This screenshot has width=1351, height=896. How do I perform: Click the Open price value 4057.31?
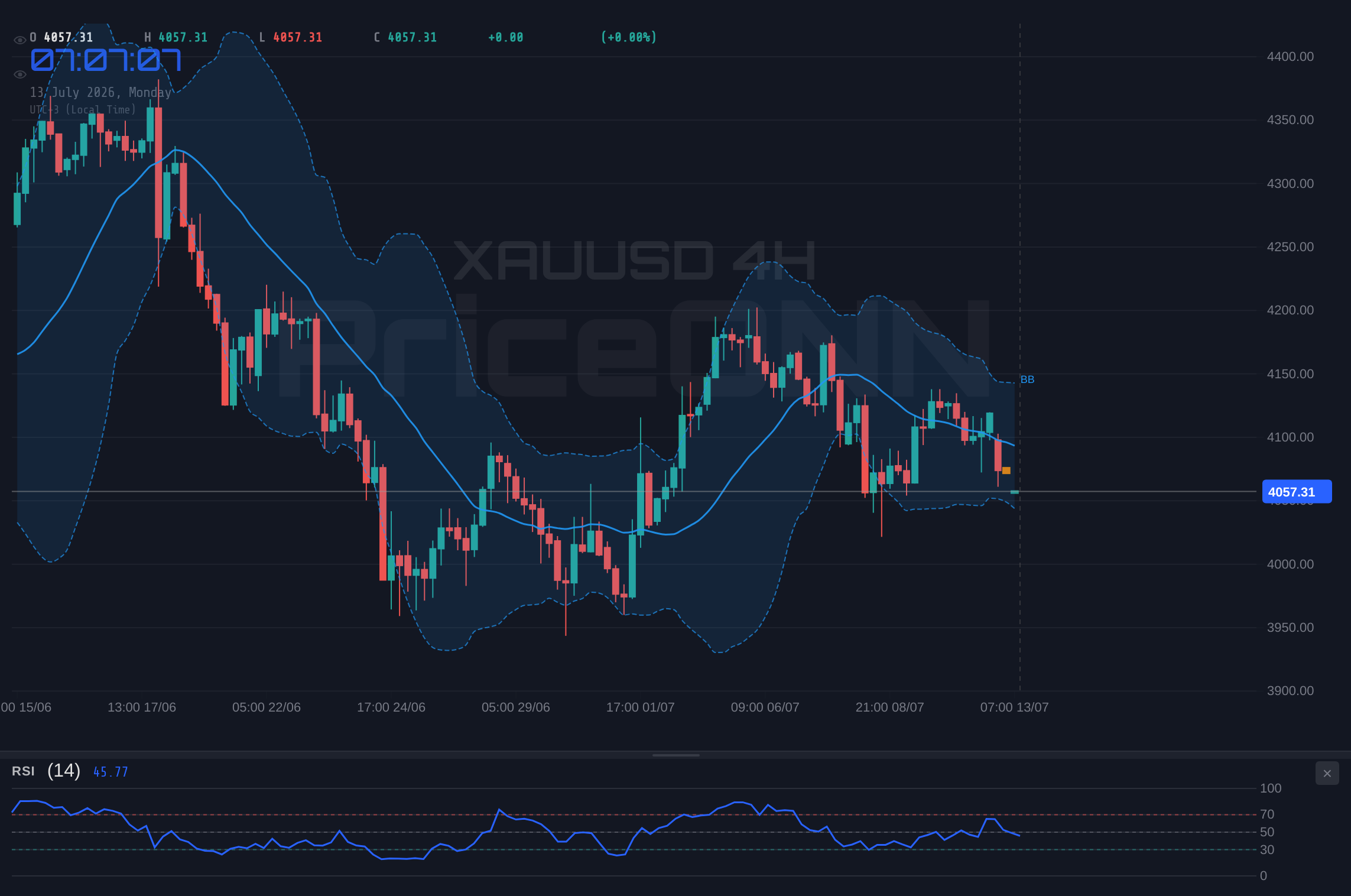[69, 37]
